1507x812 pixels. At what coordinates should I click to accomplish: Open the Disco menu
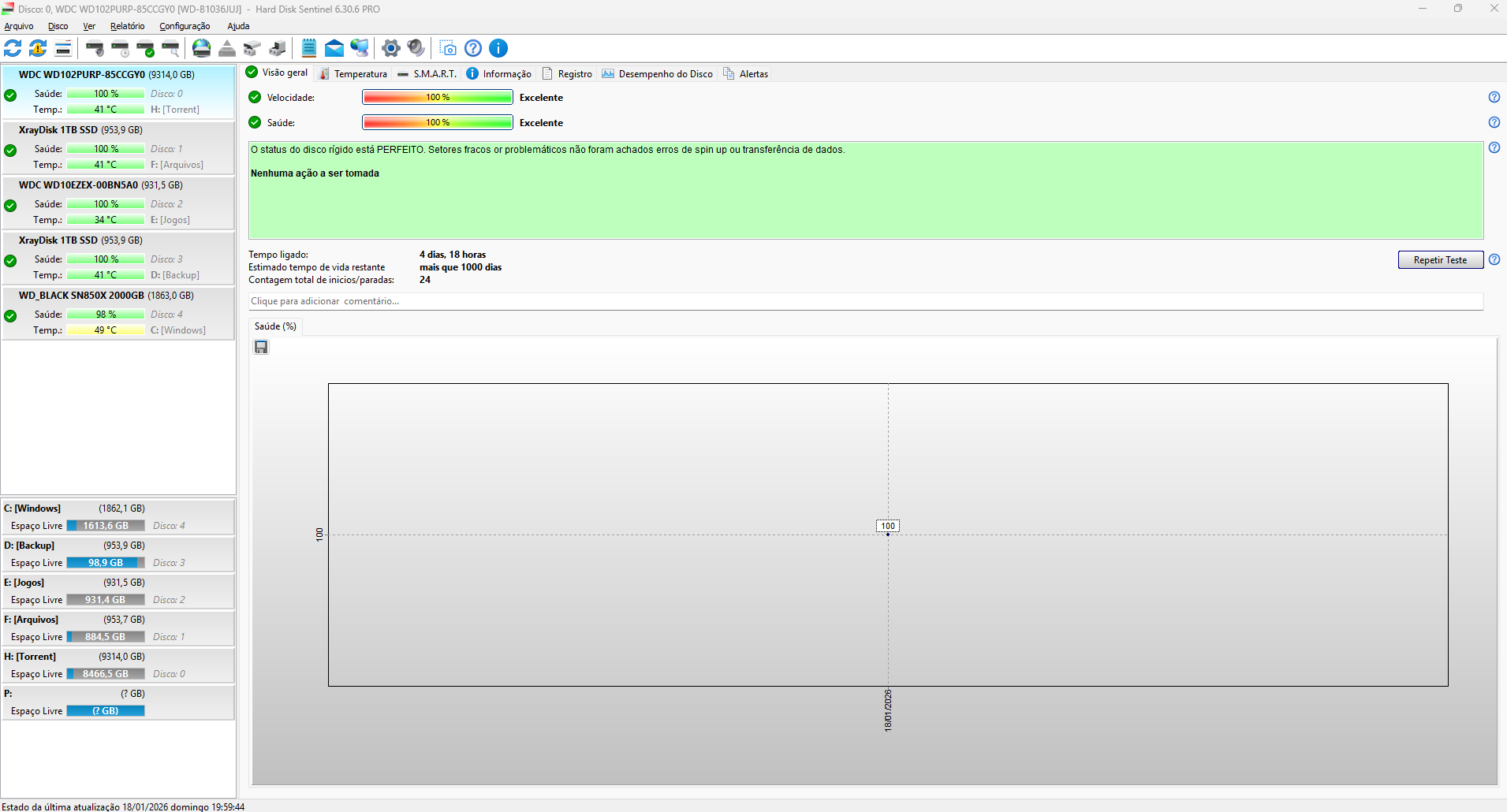(58, 26)
